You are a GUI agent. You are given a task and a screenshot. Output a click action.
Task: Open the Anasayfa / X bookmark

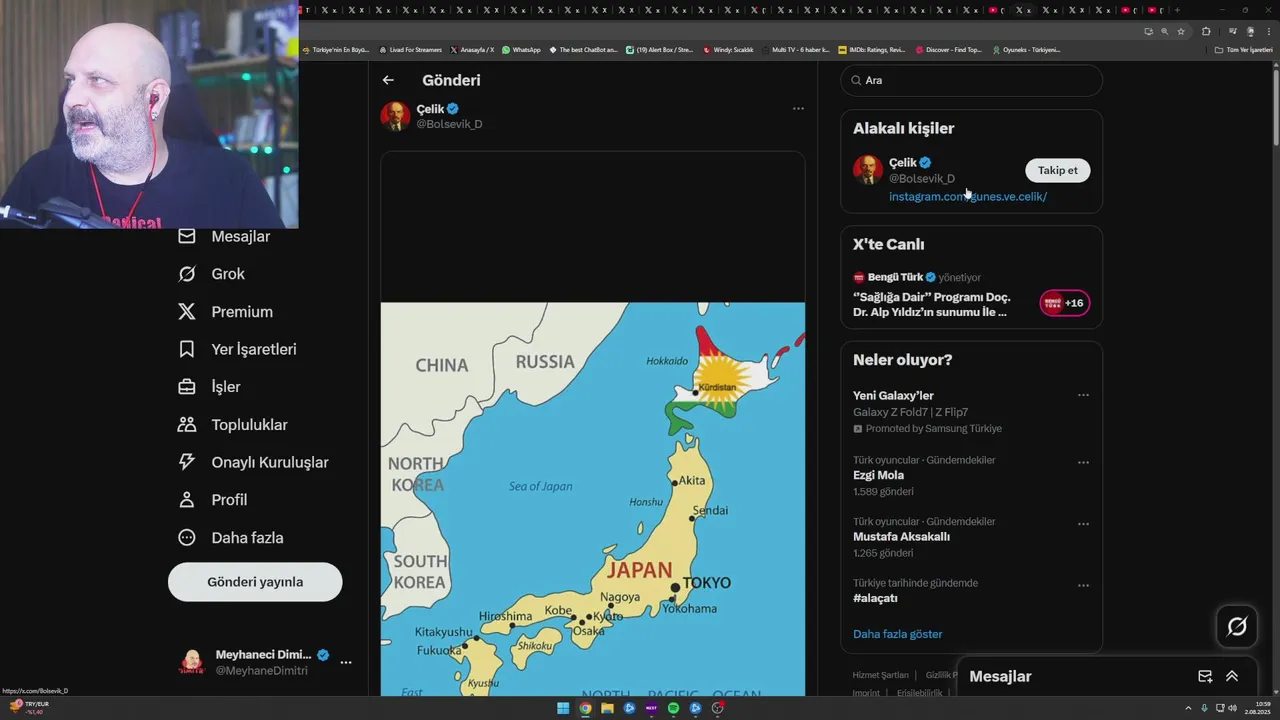click(472, 50)
